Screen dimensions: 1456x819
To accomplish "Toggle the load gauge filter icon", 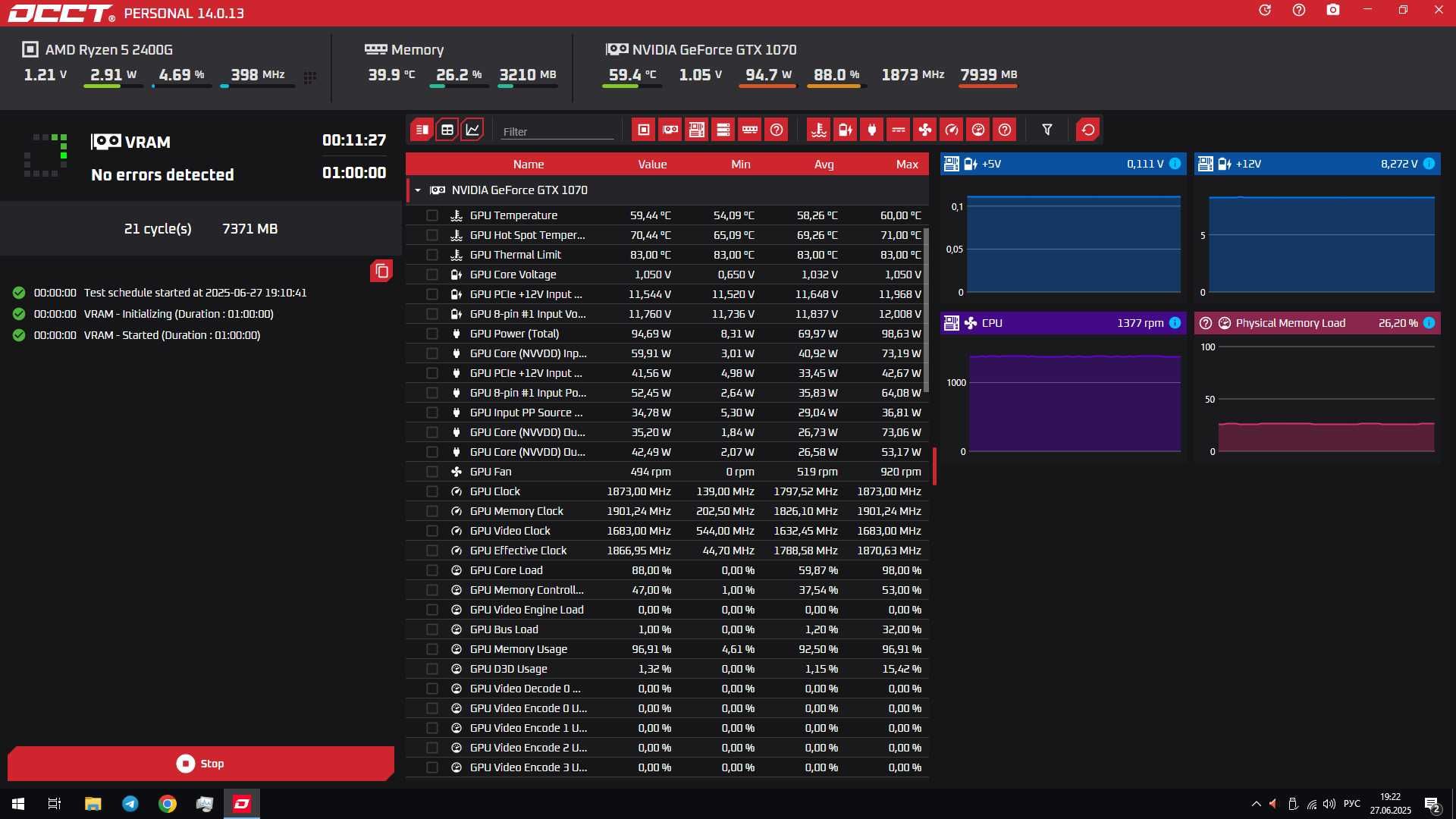I will 978,130.
